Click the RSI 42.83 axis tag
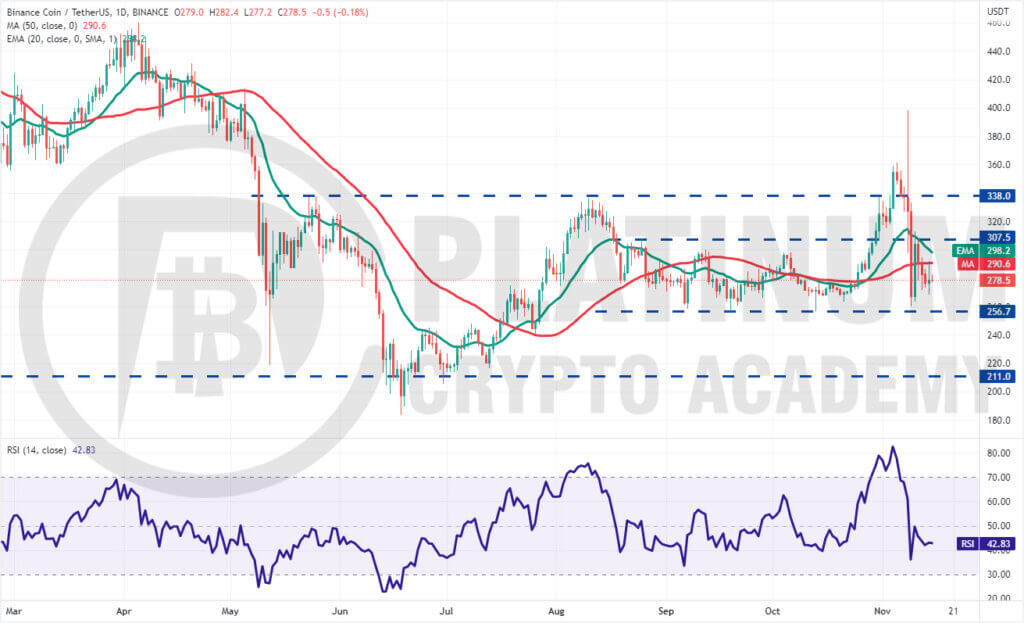Screen dimensions: 1024x623 click(985, 543)
